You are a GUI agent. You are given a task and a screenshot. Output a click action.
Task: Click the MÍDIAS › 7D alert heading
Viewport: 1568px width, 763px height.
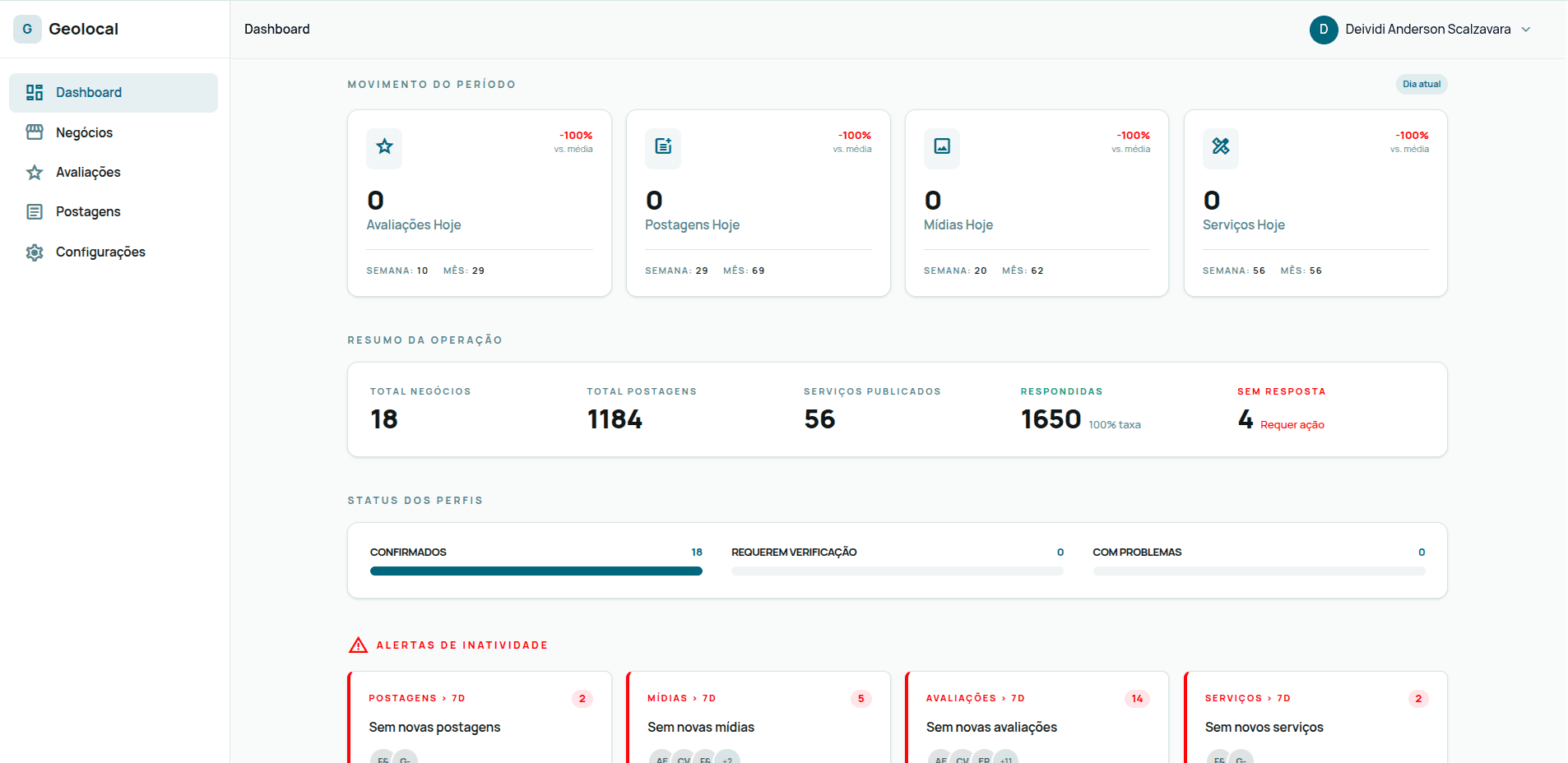pos(682,699)
